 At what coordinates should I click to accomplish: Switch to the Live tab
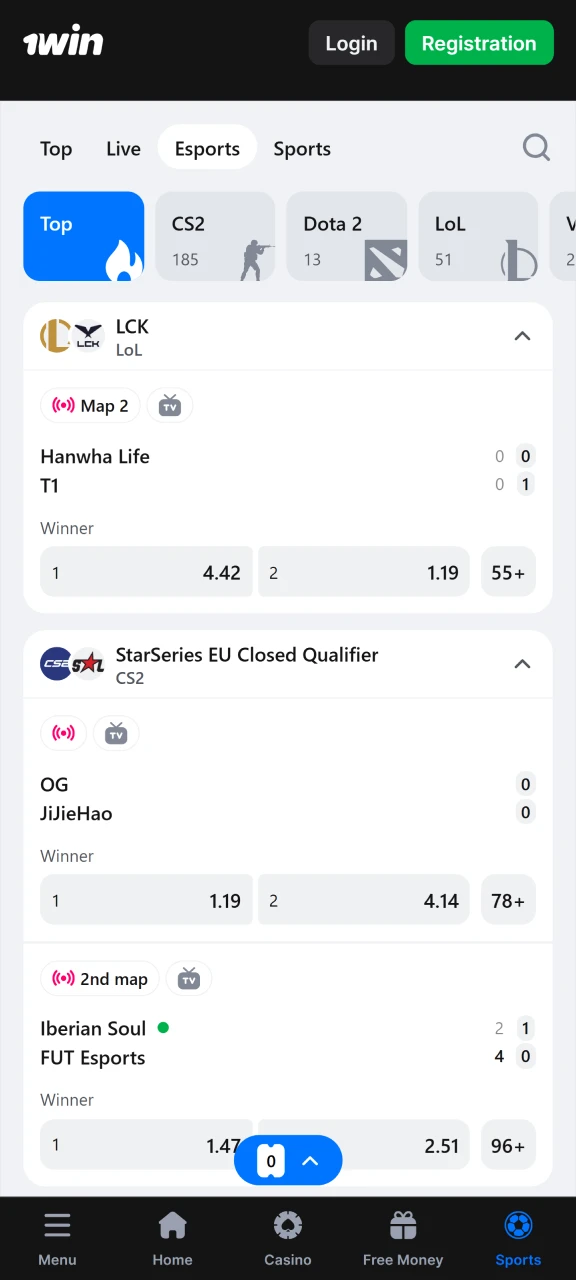coord(123,149)
